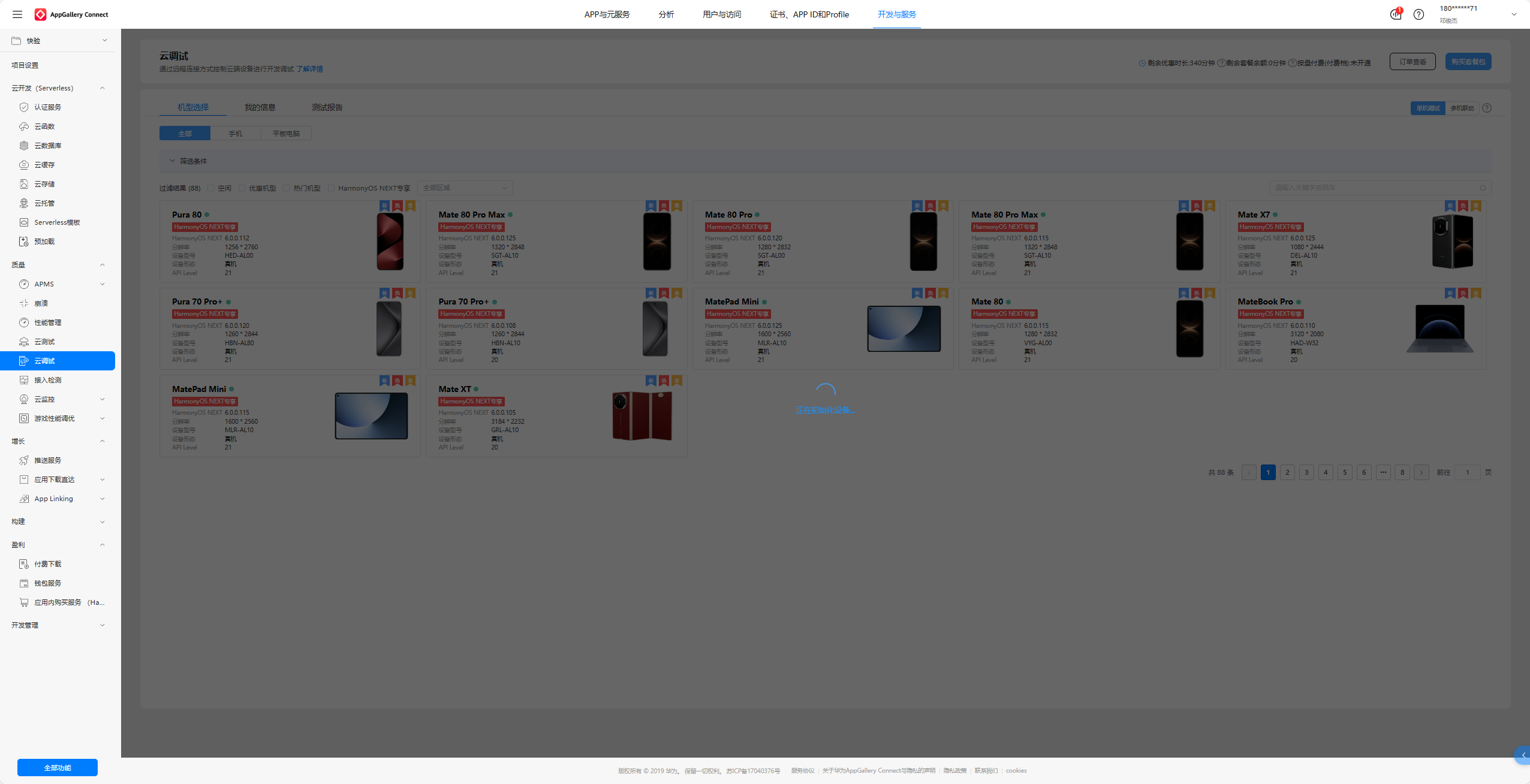This screenshot has width=1530, height=784.
Task: Open 崩溃 in the sidebar
Action: 41,303
